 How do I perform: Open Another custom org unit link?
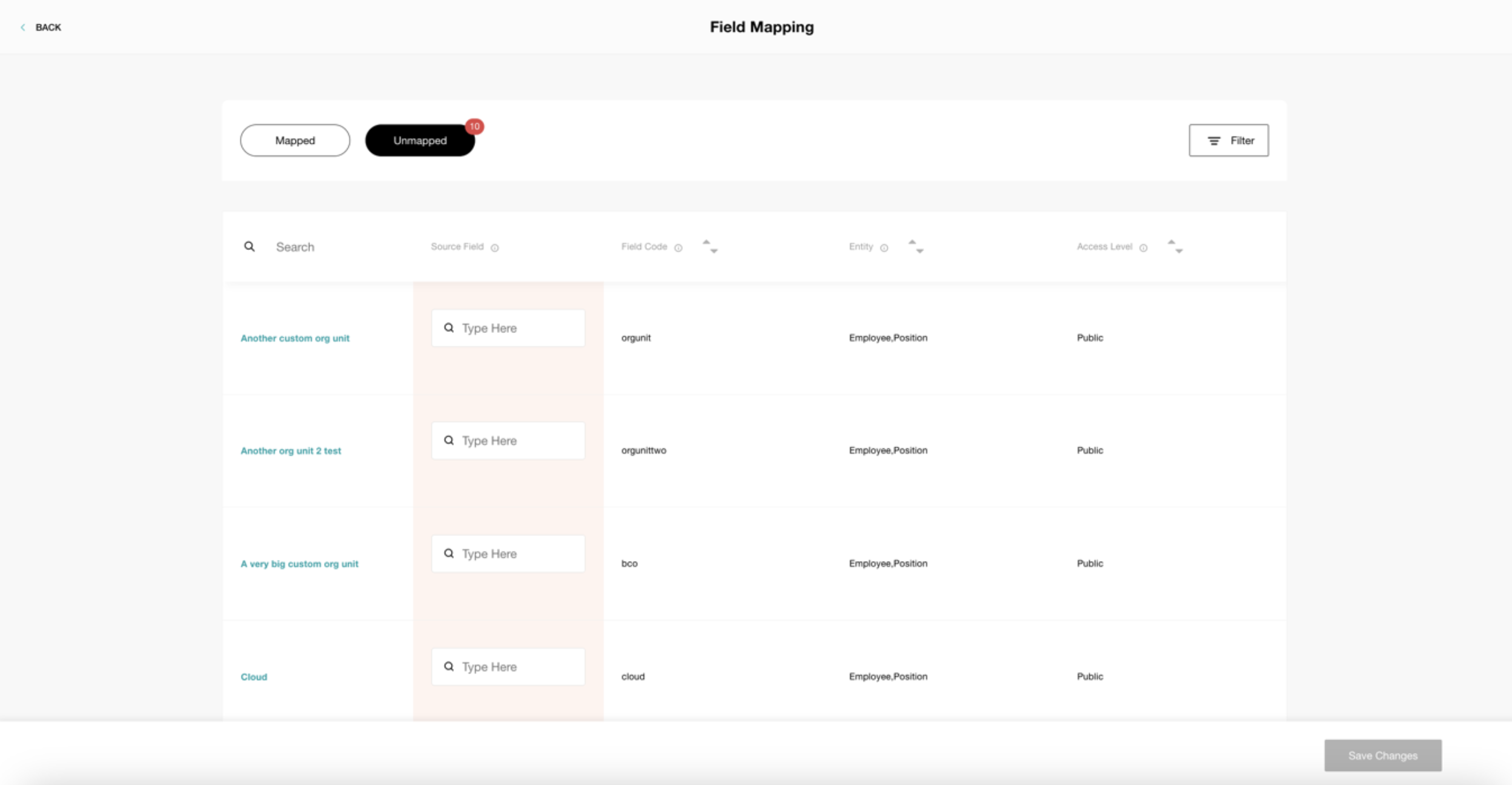tap(295, 338)
